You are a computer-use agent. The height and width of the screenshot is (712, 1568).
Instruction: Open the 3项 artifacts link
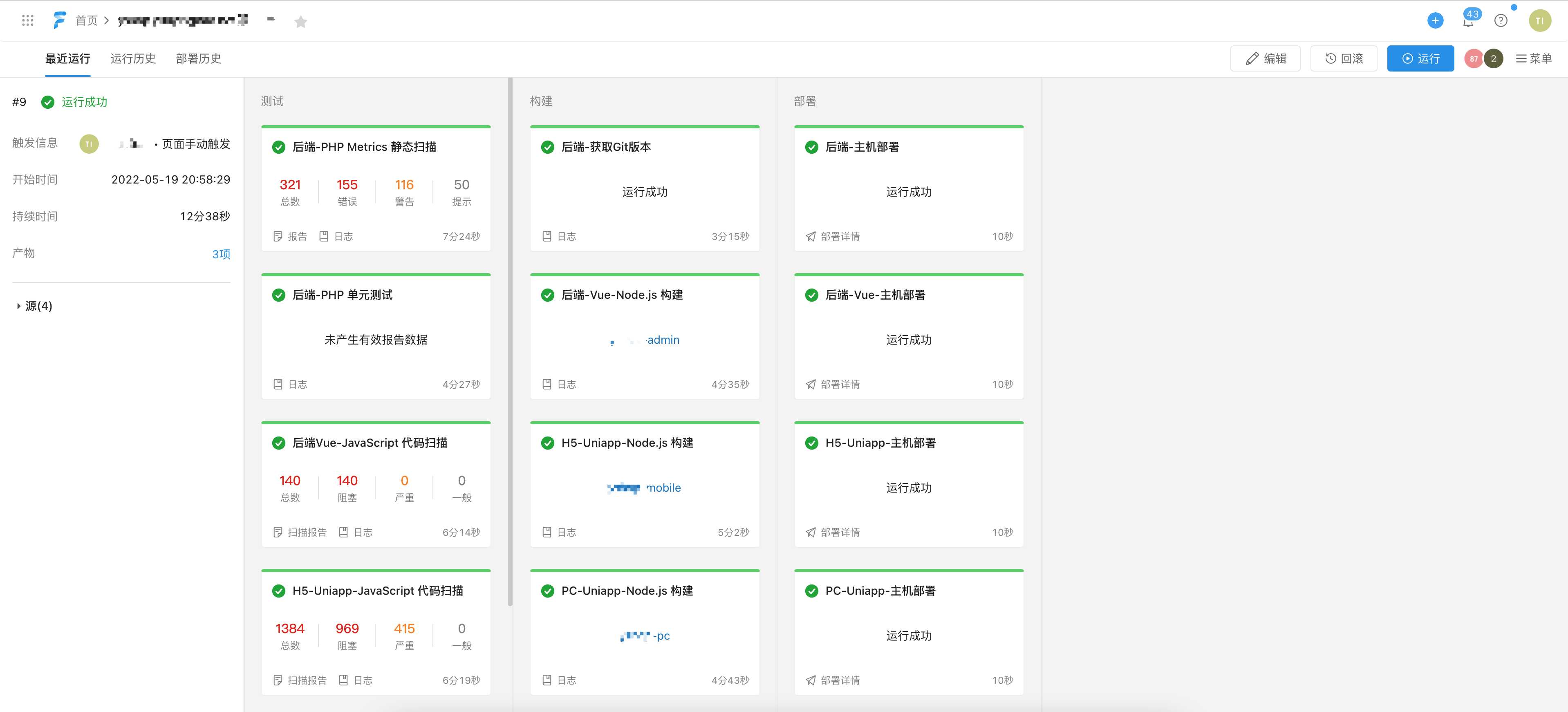[x=221, y=254]
